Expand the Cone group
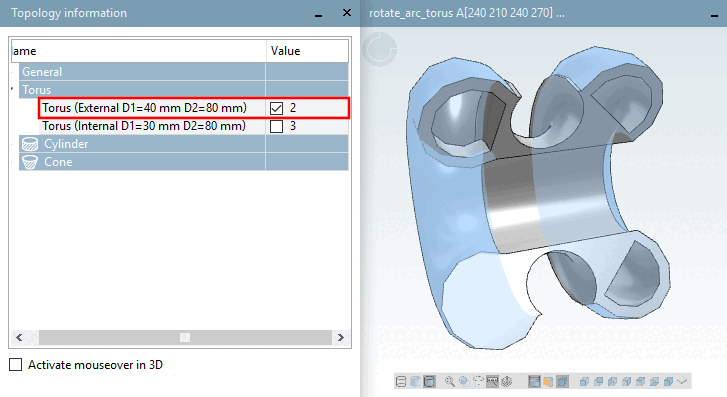The width and height of the screenshot is (727, 397). point(13,162)
